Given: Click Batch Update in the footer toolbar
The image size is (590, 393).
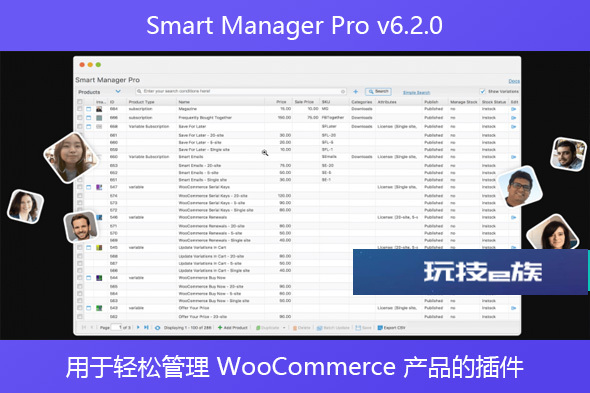Looking at the screenshot, I should coord(333,328).
